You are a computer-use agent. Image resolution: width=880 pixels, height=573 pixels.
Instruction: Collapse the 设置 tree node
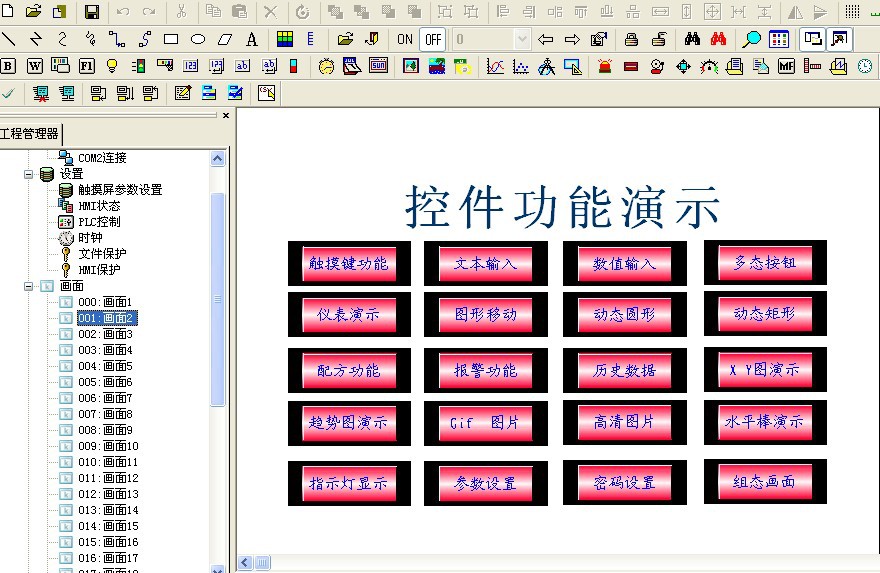pyautogui.click(x=29, y=174)
